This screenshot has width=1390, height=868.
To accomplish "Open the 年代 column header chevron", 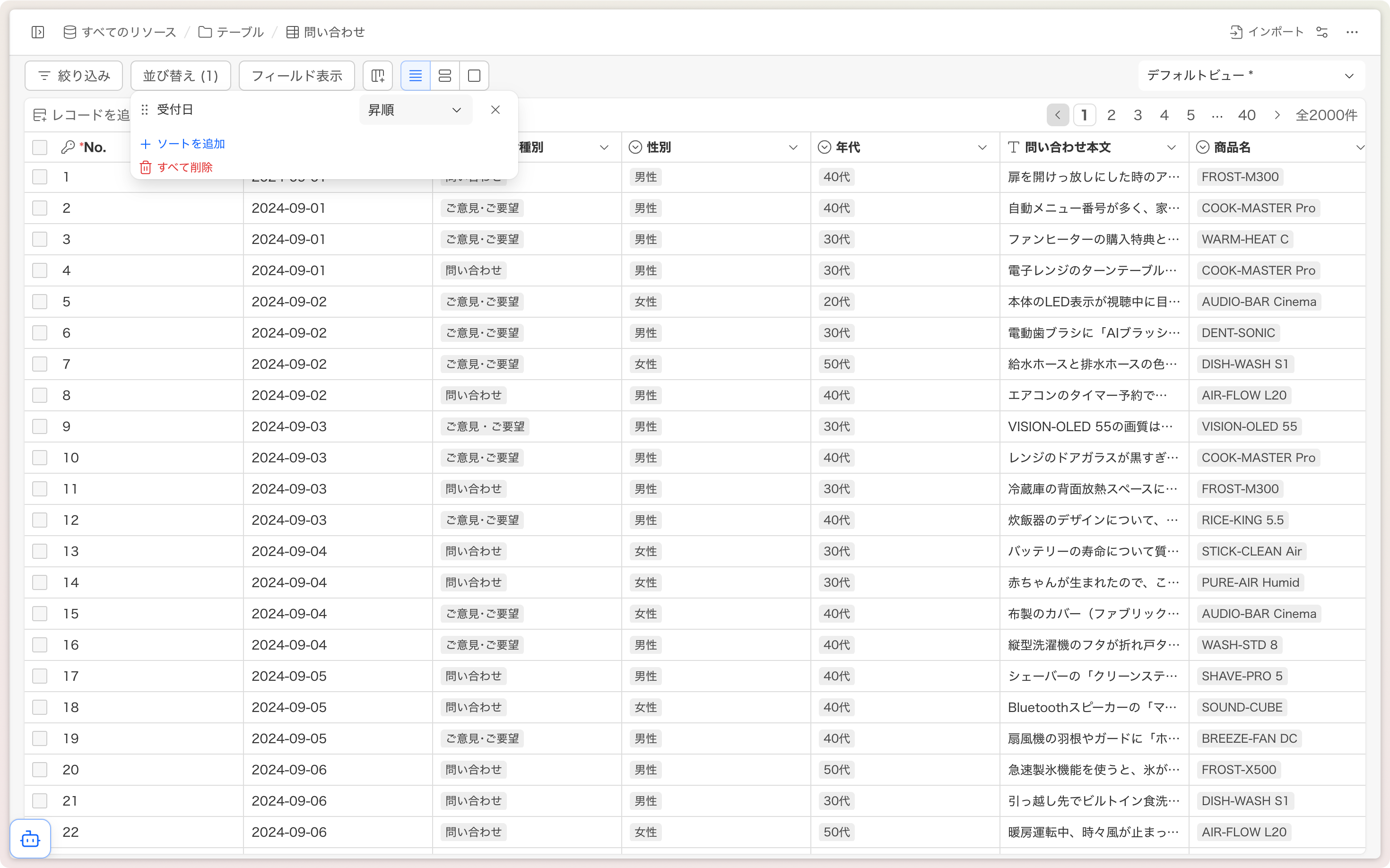I will pos(982,148).
